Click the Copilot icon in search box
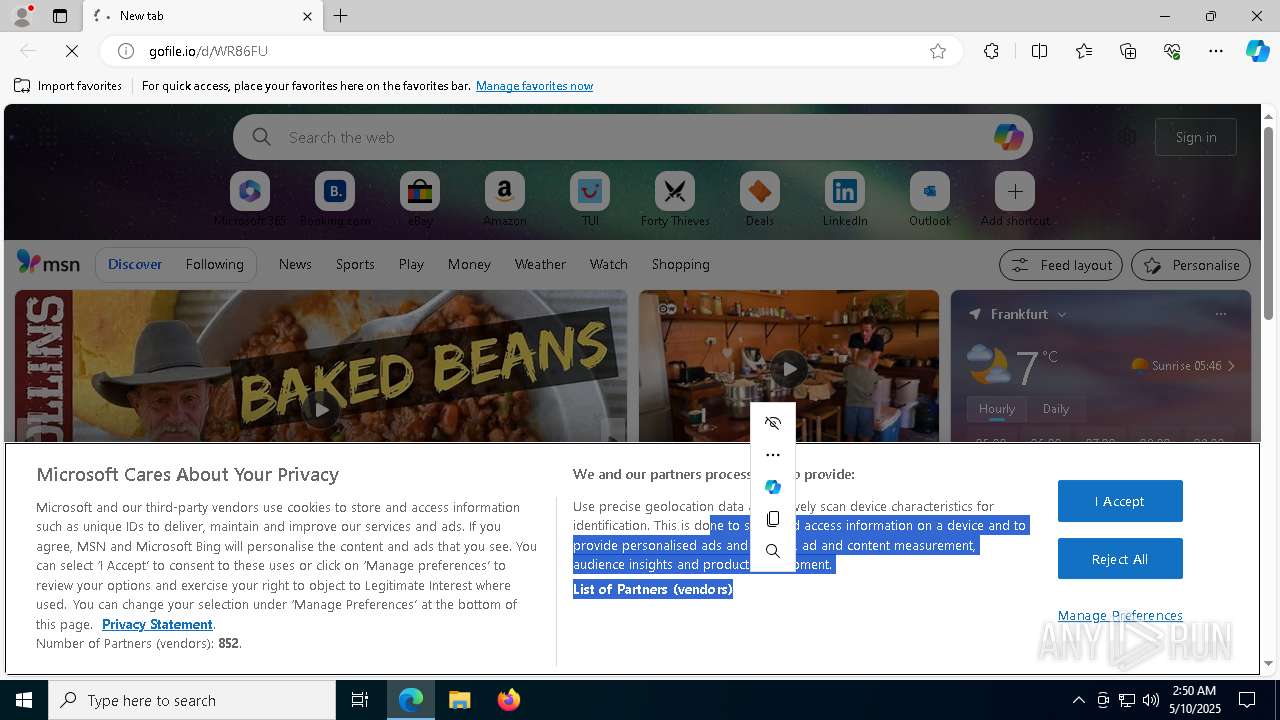1280x720 pixels. [x=1008, y=137]
